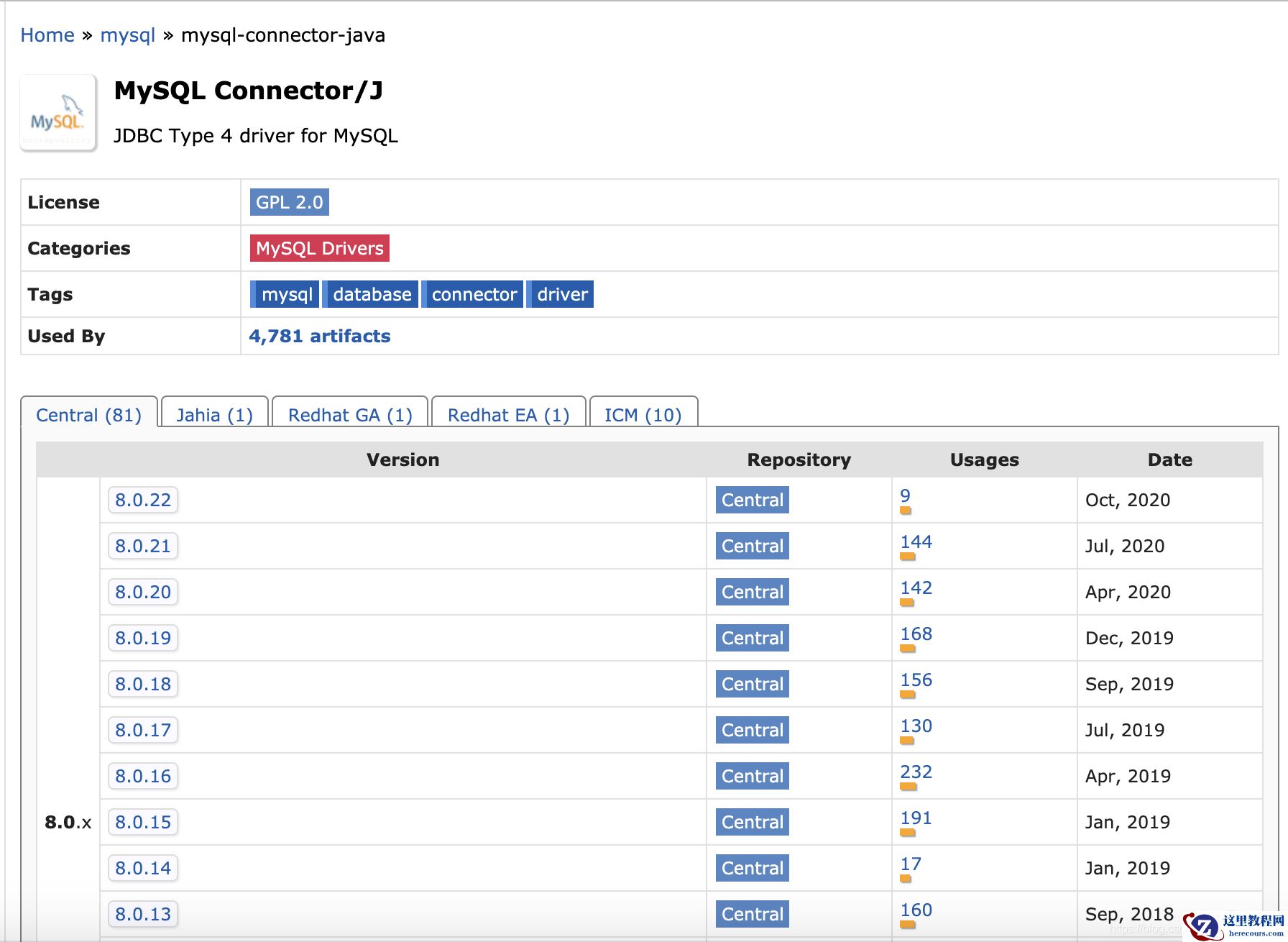This screenshot has height=942, width=1288.
Task: Select the database tag
Action: point(371,294)
